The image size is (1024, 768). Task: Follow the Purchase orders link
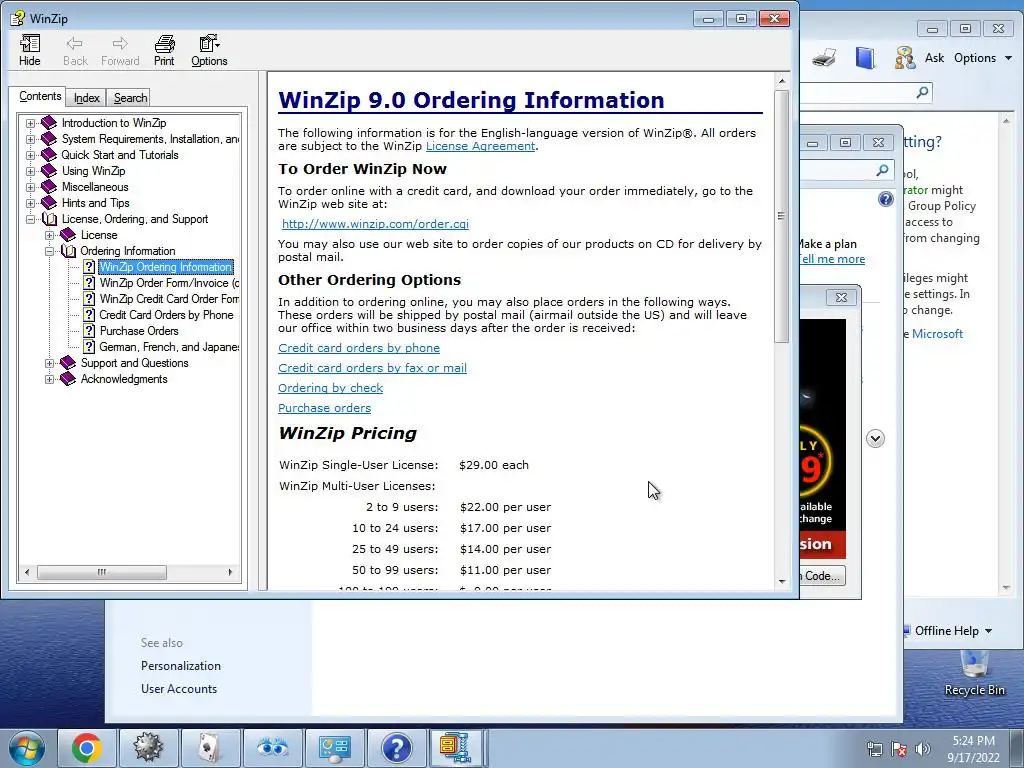click(325, 408)
